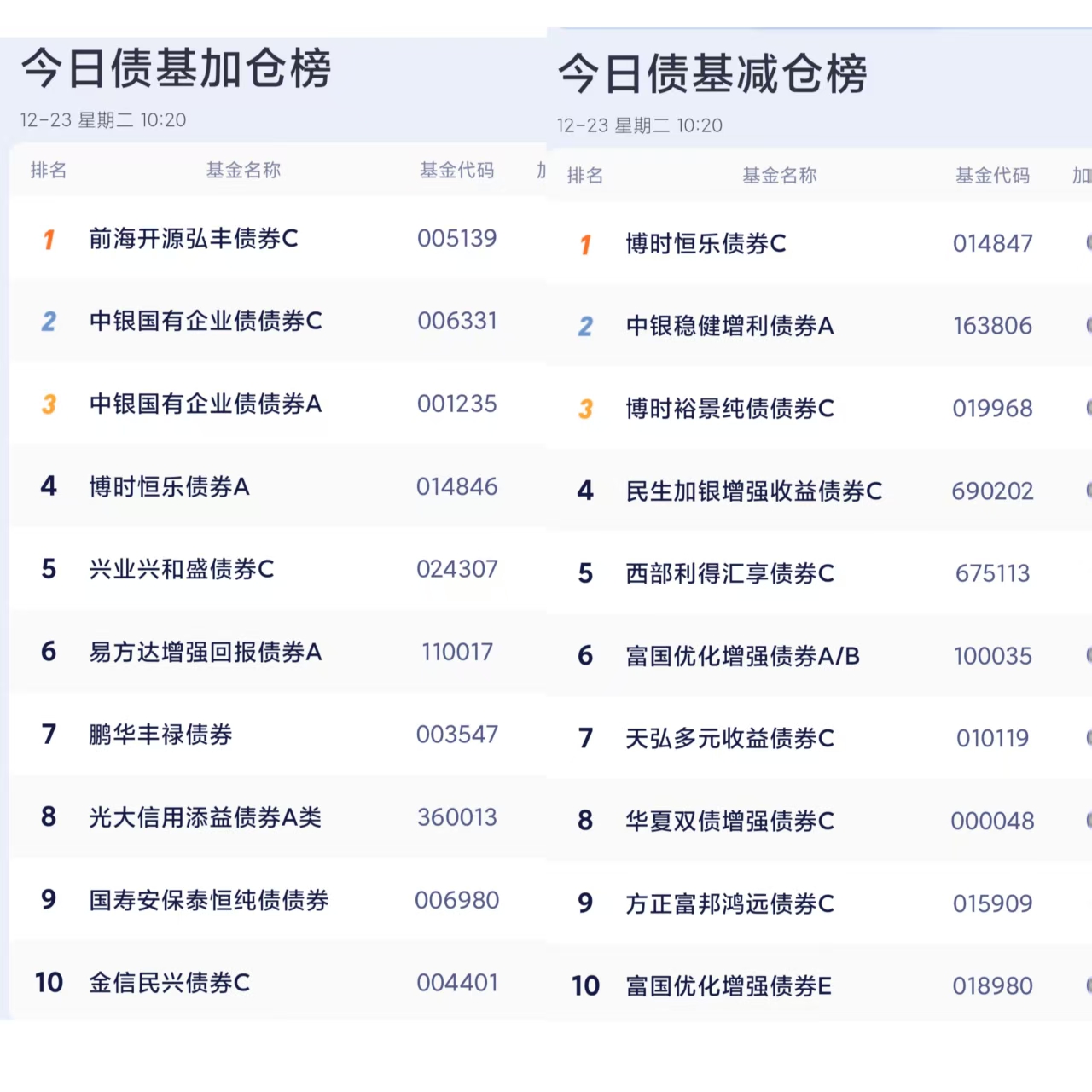Open 富国优化增强债券A/B fund

tap(742, 656)
